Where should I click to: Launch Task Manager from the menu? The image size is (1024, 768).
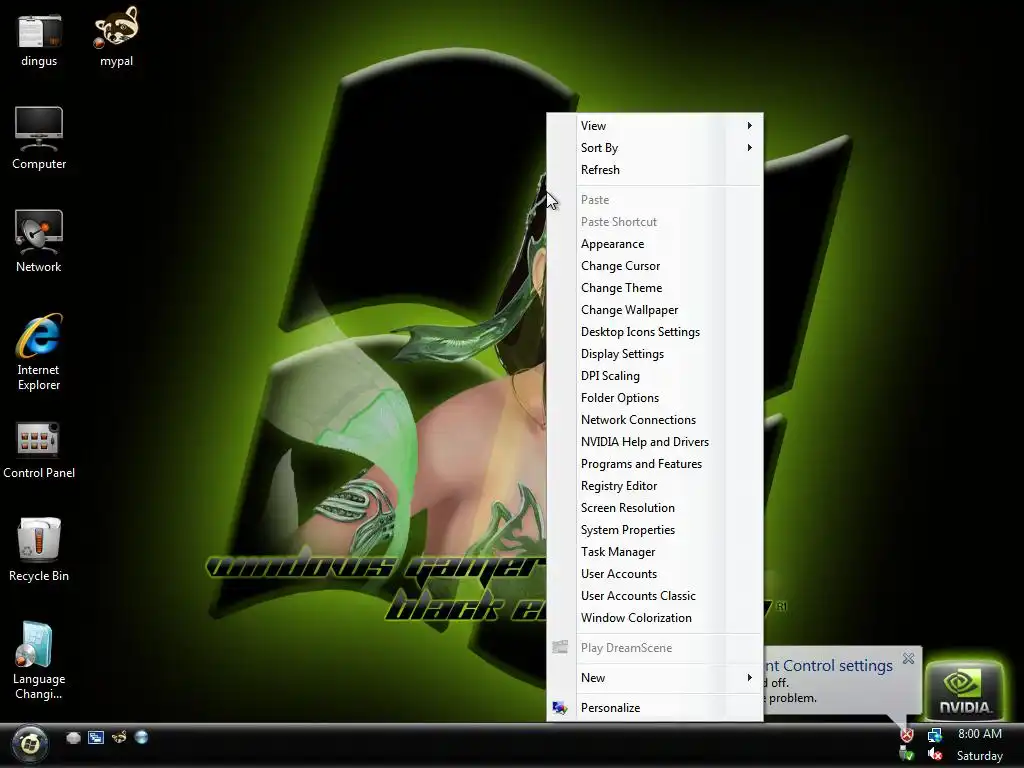(x=654, y=552)
